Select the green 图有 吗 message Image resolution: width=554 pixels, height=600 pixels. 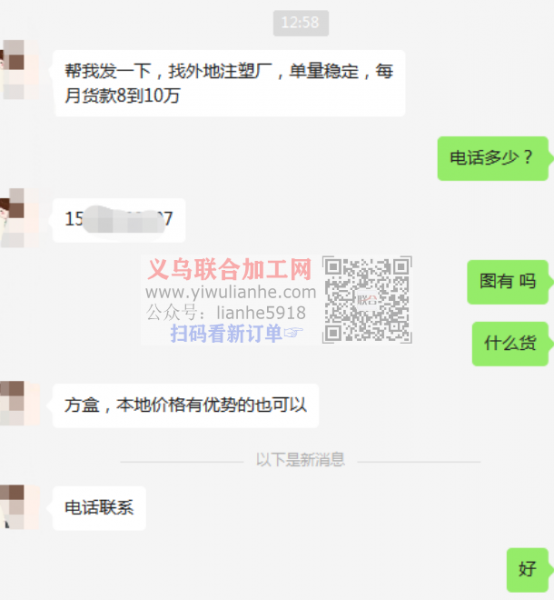point(507,282)
